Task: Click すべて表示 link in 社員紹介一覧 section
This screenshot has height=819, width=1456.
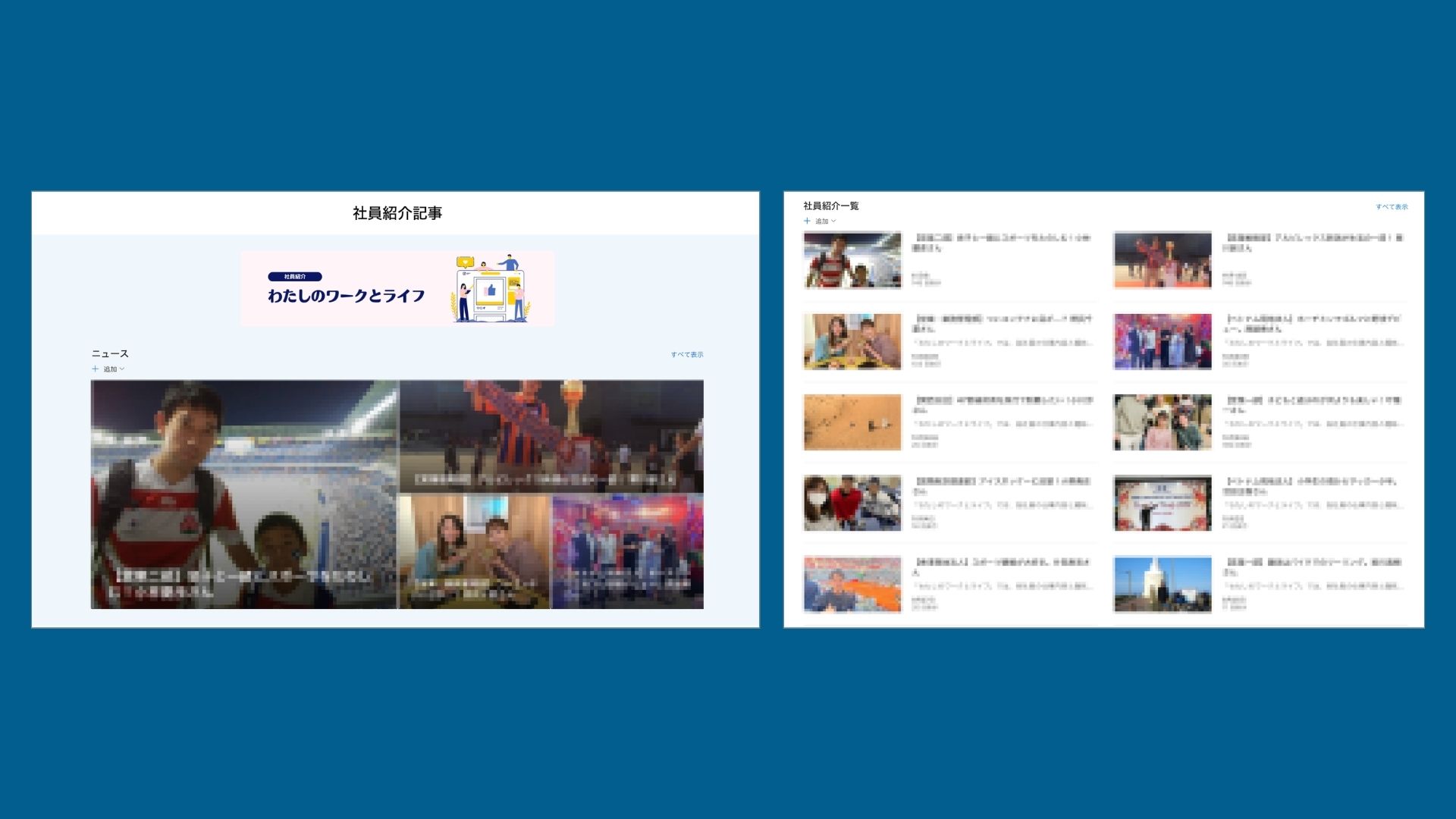Action: [x=1392, y=207]
